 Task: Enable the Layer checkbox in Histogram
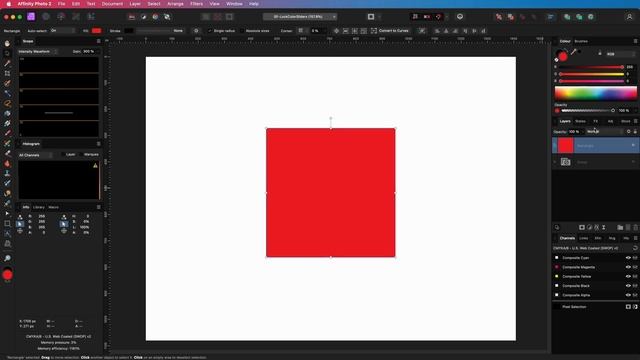tap(63, 155)
